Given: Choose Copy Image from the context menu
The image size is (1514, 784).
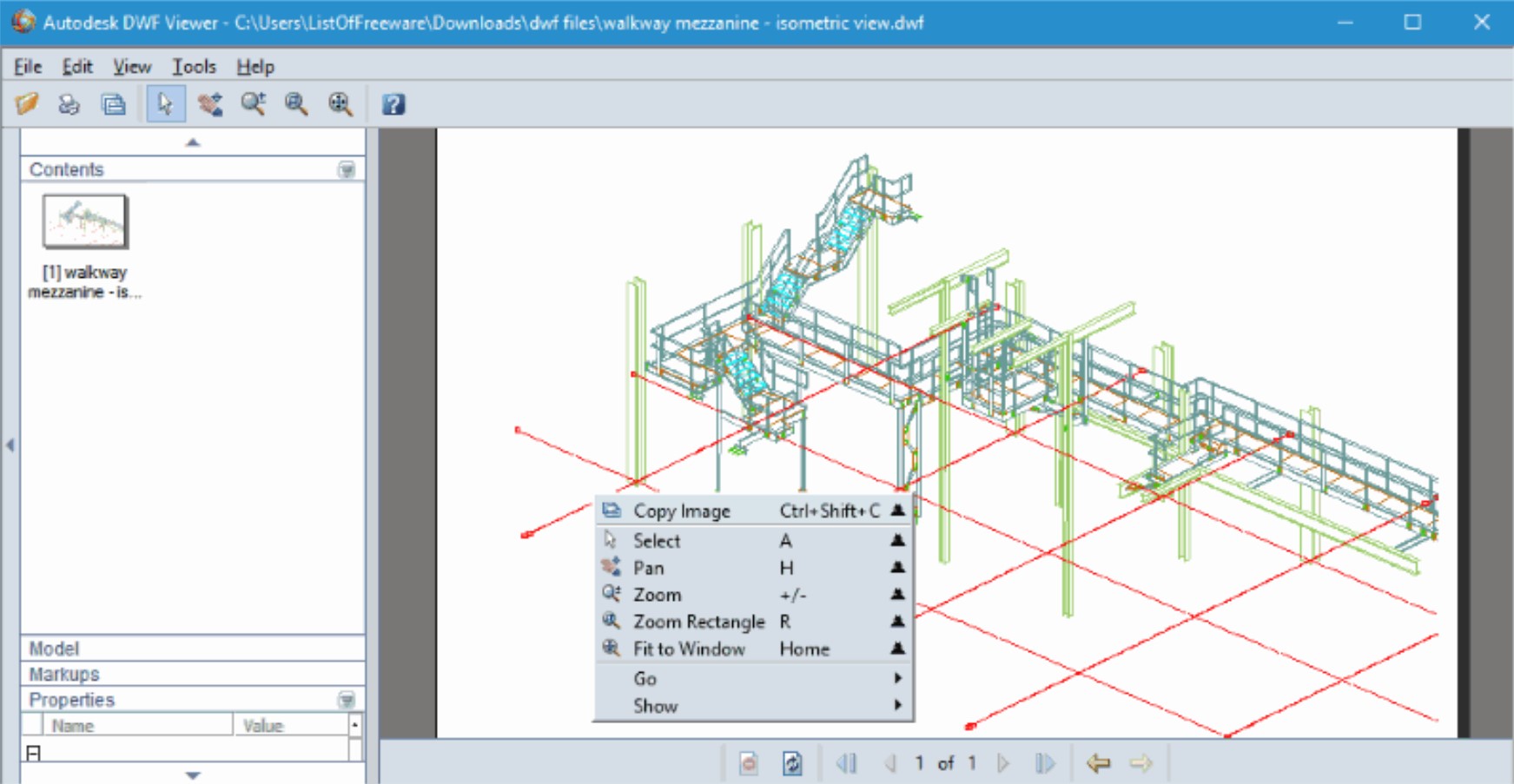Looking at the screenshot, I should coord(753,511).
